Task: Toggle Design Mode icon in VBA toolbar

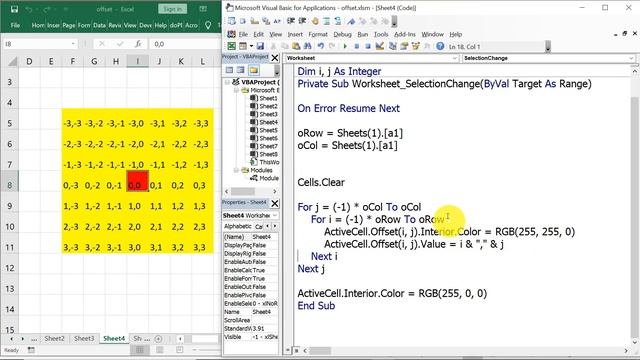Action: pyautogui.click(x=380, y=47)
